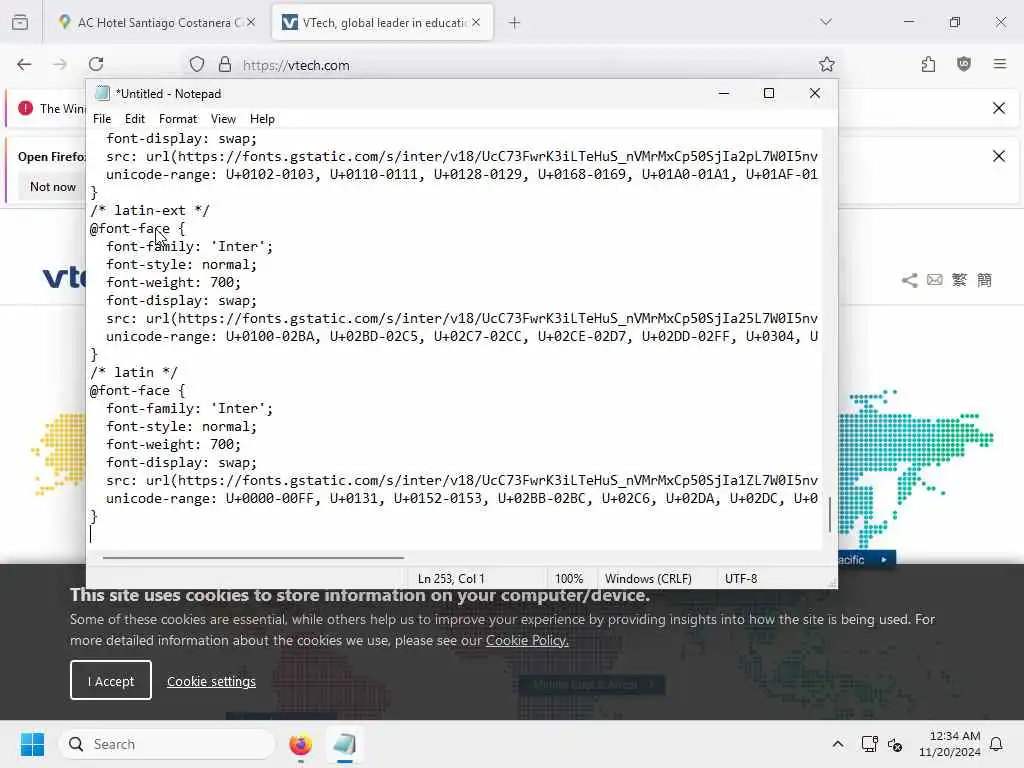Open a new browser tab with plus
Image resolution: width=1024 pixels, height=768 pixels.
click(515, 22)
